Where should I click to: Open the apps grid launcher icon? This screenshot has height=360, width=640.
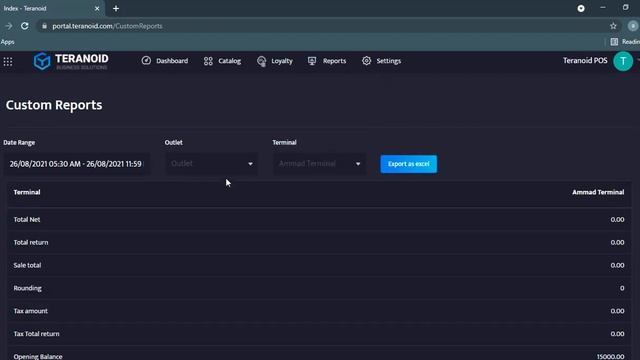8,62
